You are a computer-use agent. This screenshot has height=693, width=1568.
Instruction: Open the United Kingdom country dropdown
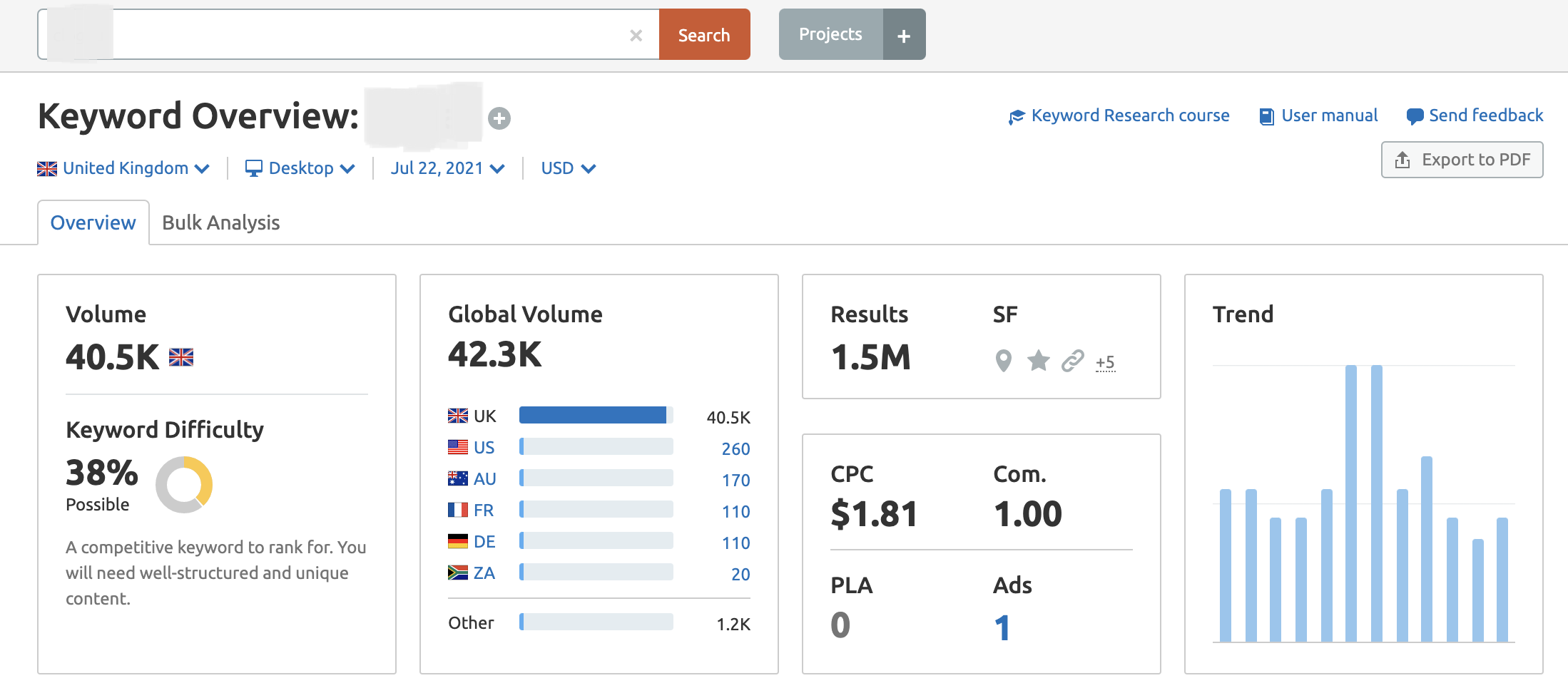pos(123,168)
